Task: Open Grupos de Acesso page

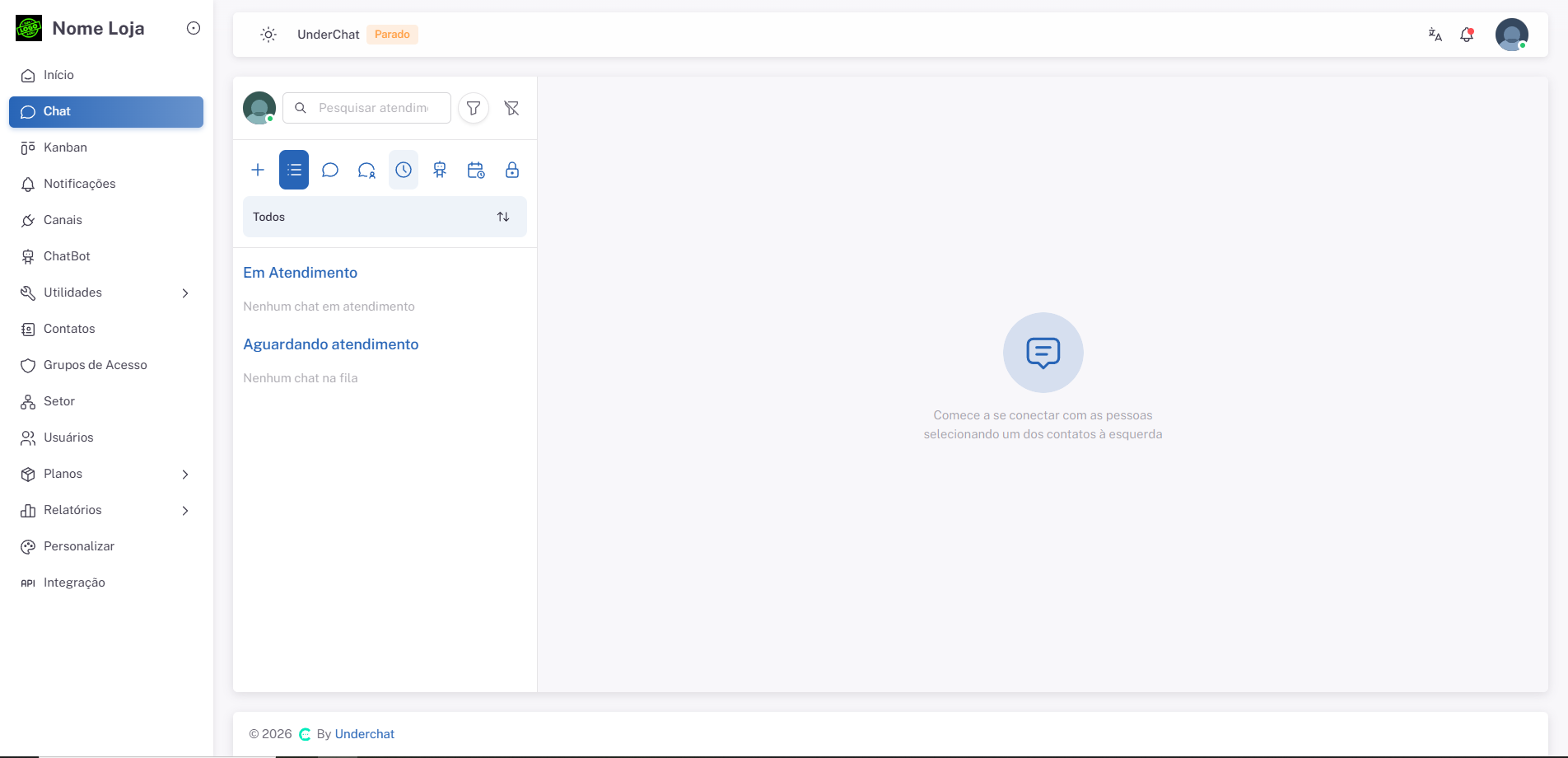Action: pos(106,365)
